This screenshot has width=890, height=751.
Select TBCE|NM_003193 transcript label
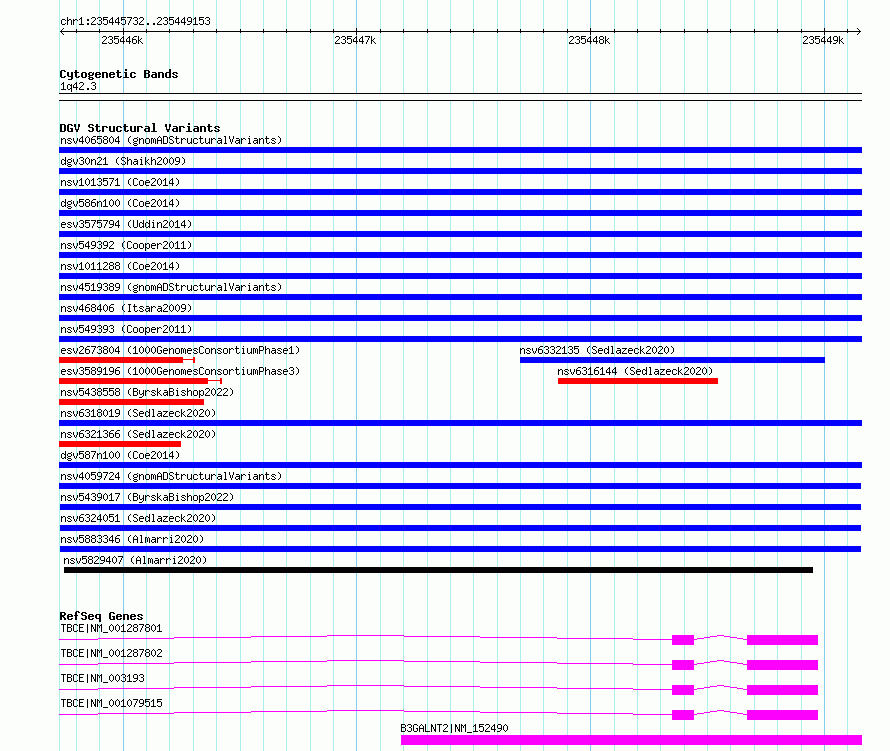pos(102,678)
